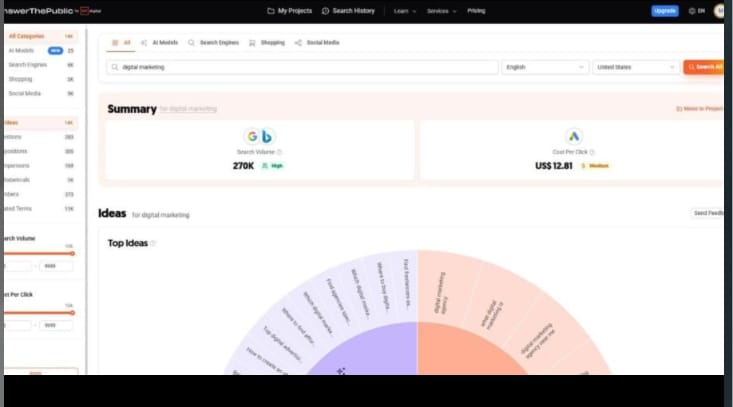Focus the digital marketing search field
The image size is (733, 407).
tap(302, 67)
